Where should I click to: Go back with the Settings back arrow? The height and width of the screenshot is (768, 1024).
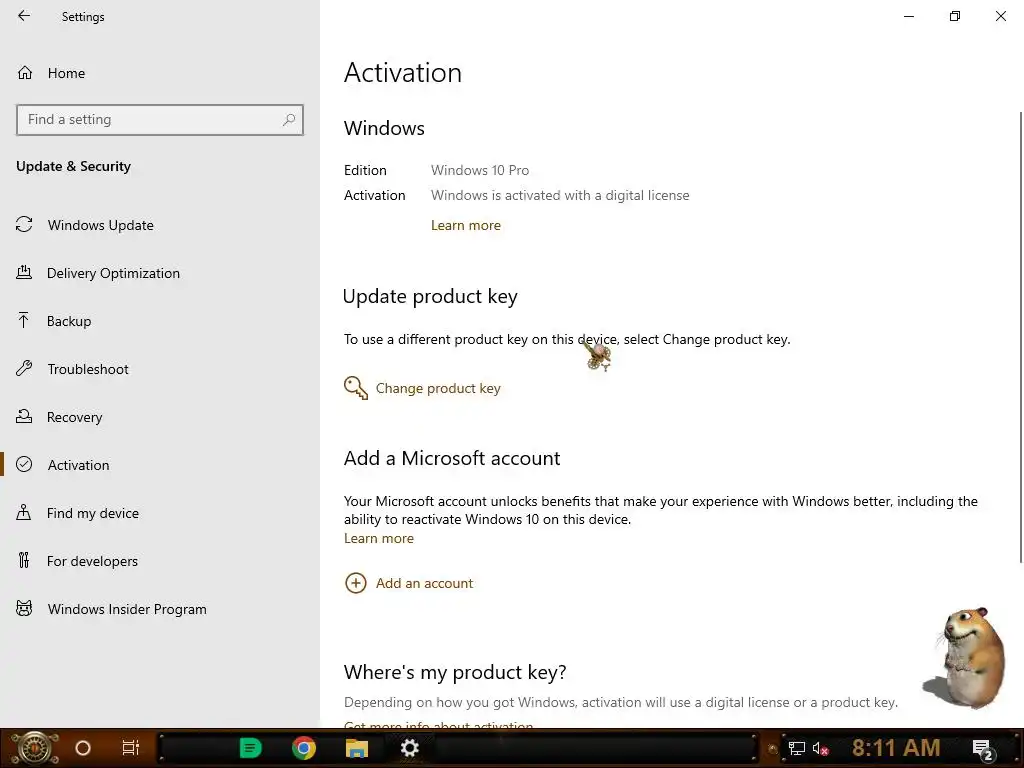point(24,16)
